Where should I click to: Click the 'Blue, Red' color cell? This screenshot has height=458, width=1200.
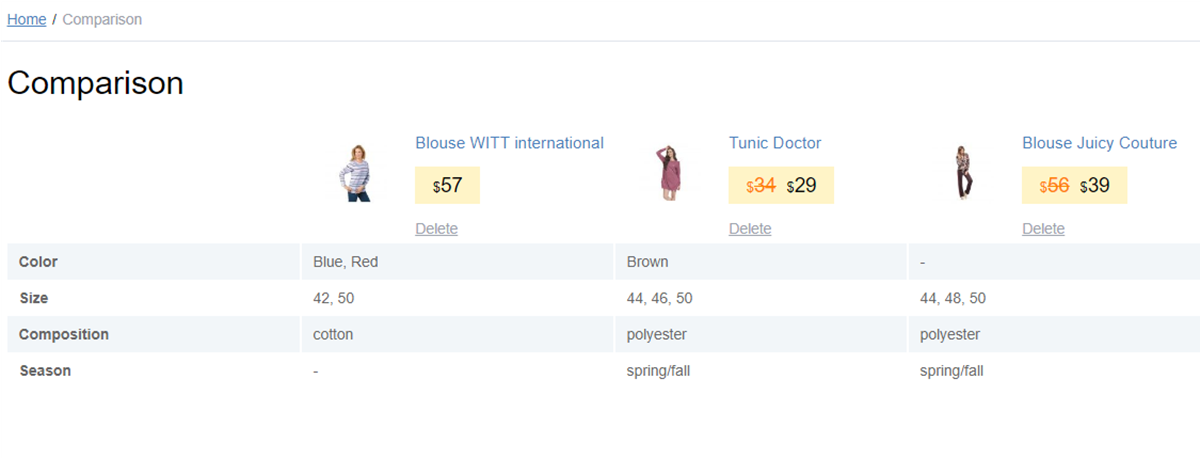coord(457,262)
